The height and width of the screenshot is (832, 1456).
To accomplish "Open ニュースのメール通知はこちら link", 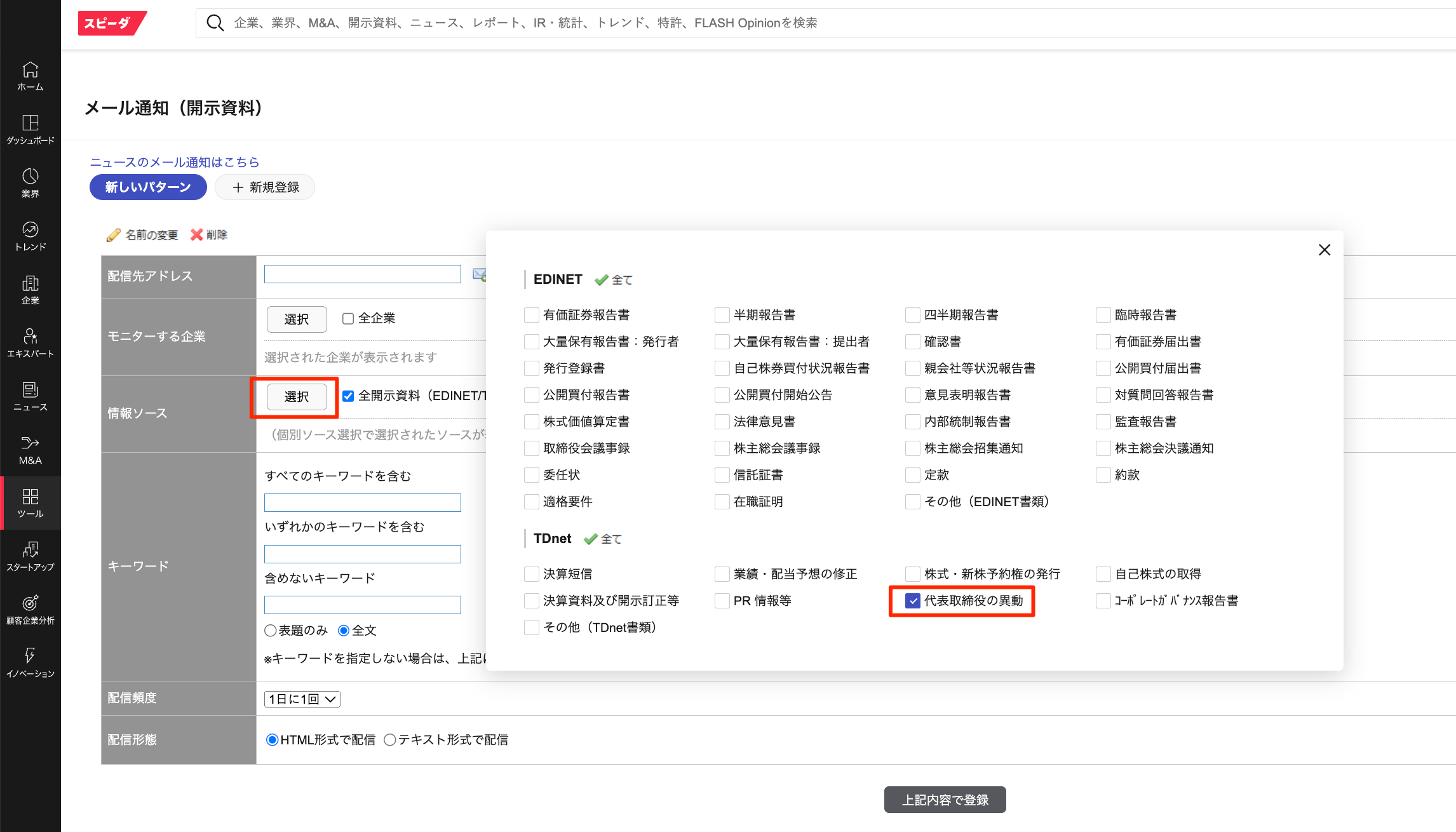I will [175, 162].
